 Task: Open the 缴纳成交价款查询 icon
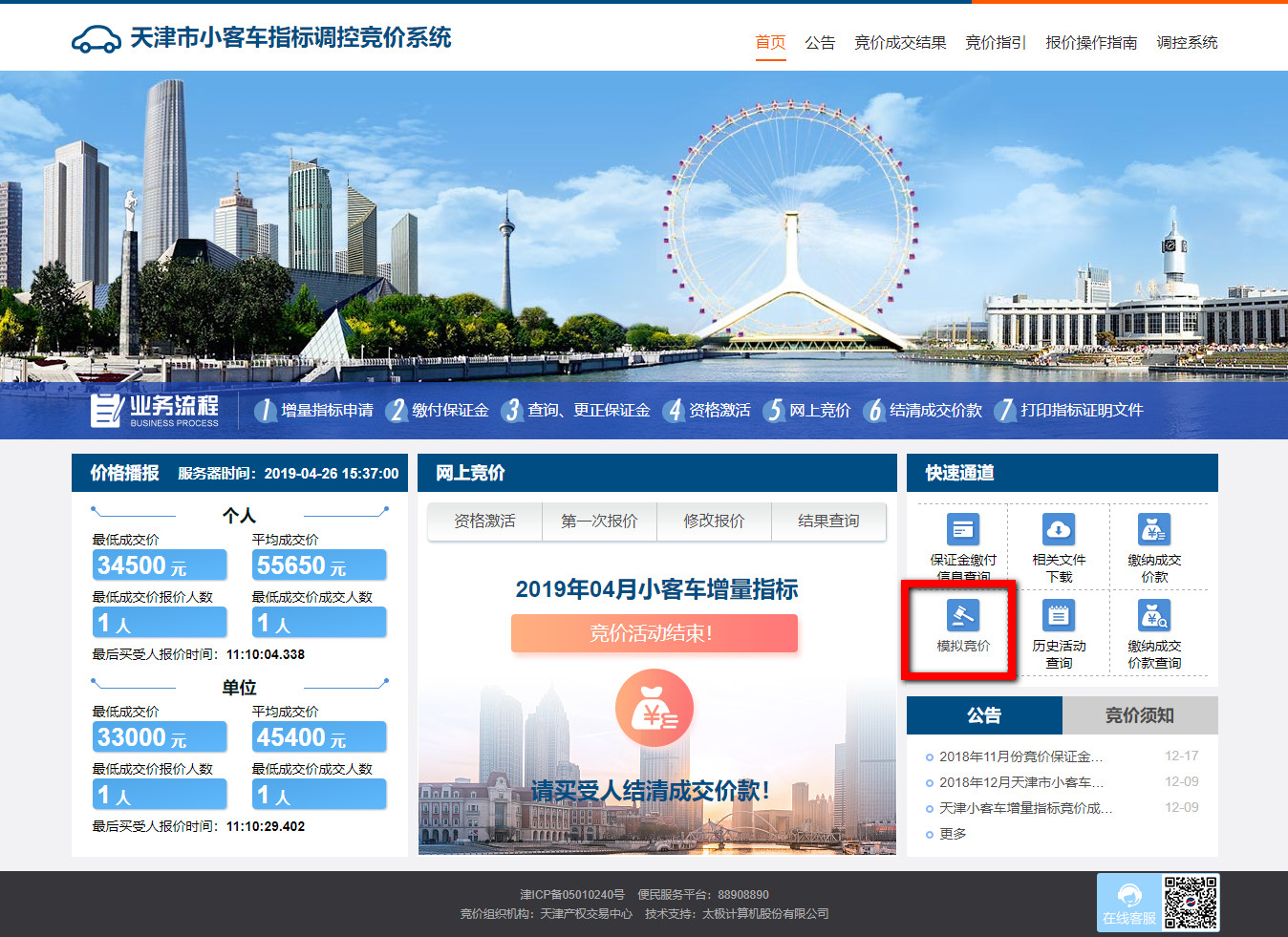coord(1154,615)
